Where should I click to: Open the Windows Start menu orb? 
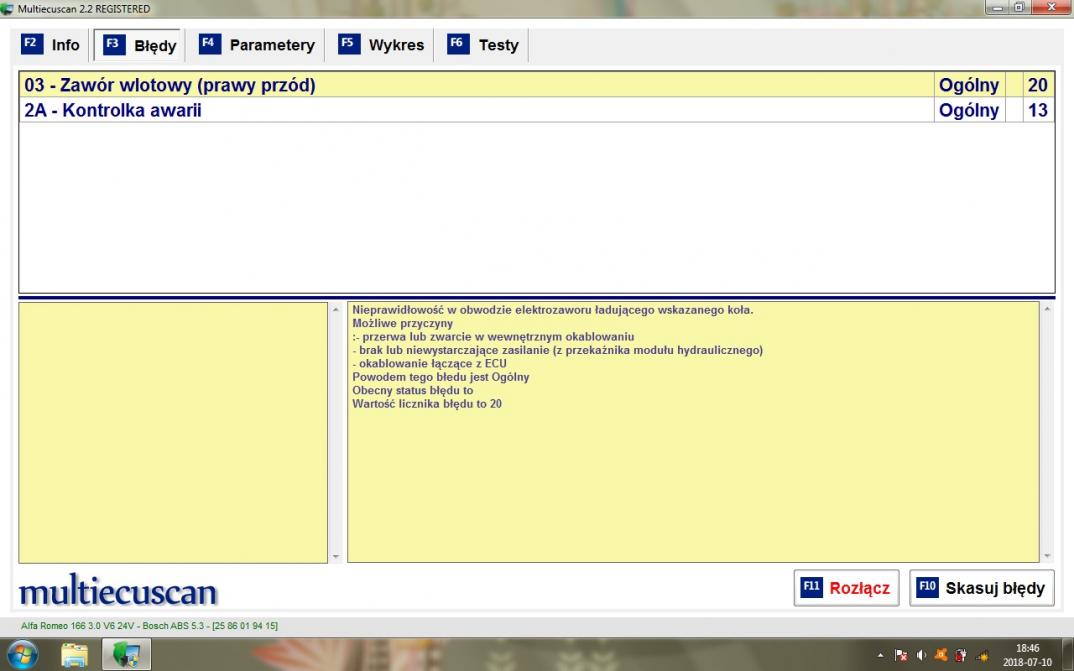(x=23, y=655)
